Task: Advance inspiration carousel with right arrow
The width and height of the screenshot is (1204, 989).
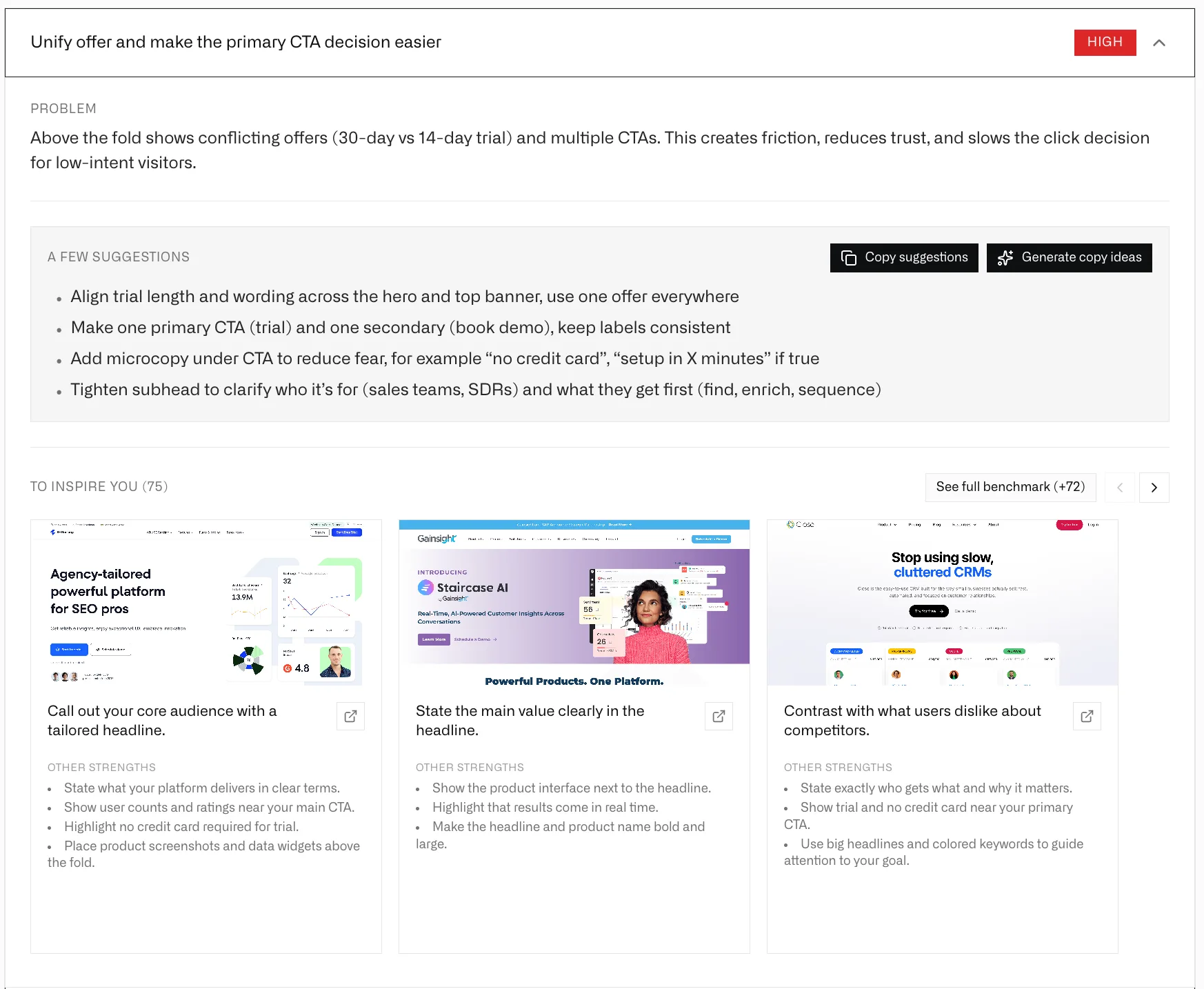Action: (x=1154, y=488)
